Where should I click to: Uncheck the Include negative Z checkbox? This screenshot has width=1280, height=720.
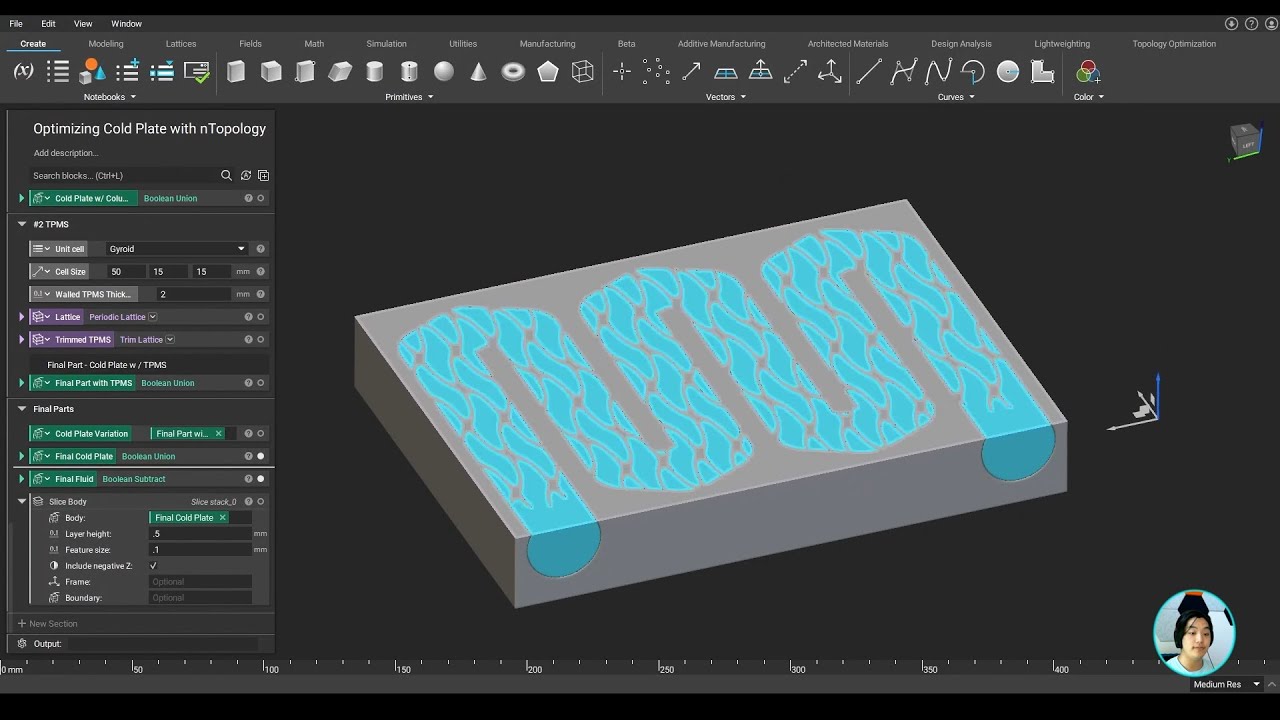tap(153, 566)
